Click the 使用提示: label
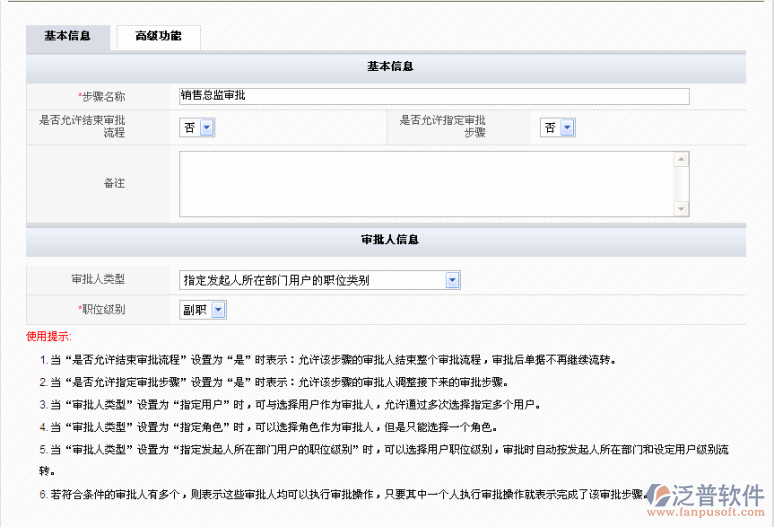 pos(48,337)
